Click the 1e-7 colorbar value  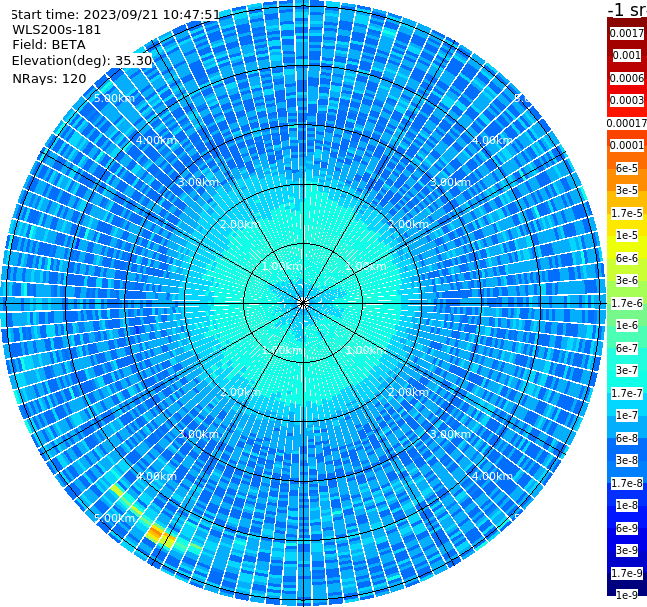[x=627, y=415]
